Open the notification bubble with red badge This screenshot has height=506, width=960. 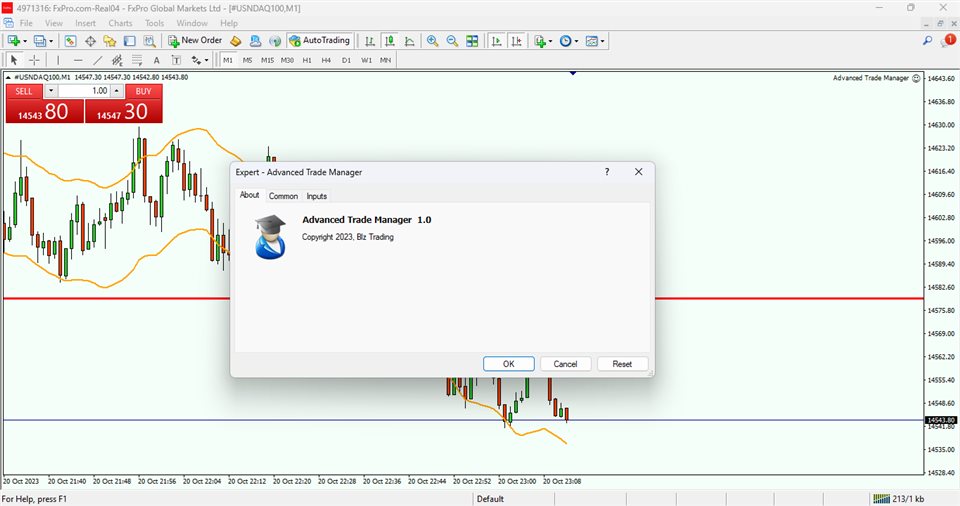pos(948,40)
